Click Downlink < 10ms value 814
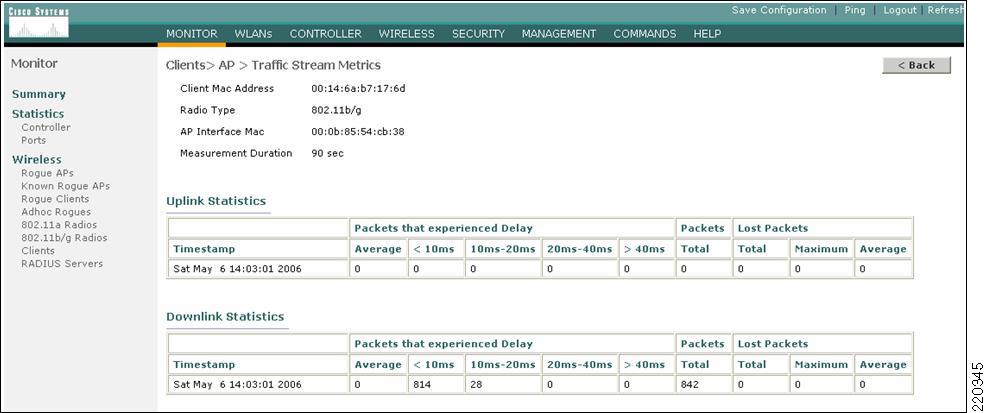985x413 pixels. click(422, 385)
